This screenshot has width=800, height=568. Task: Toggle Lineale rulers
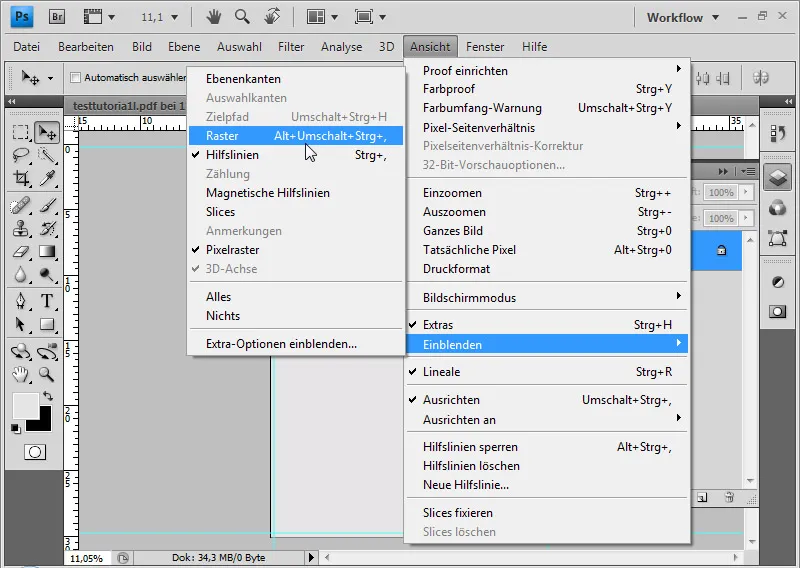[x=547, y=372]
